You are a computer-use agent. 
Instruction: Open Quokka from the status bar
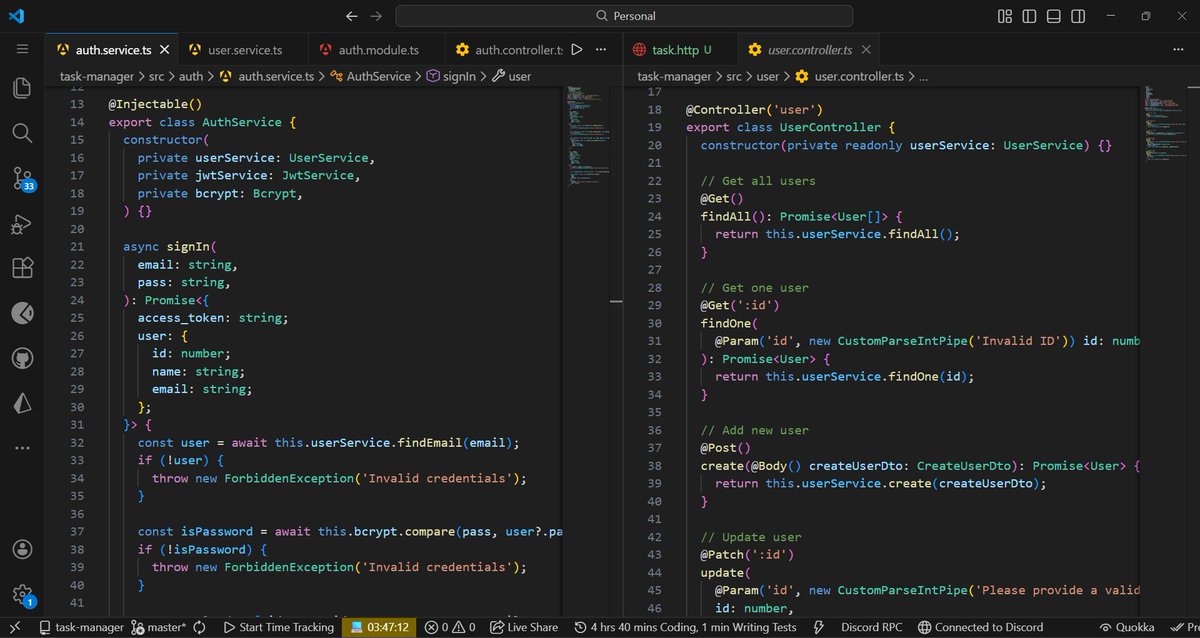coord(1128,627)
